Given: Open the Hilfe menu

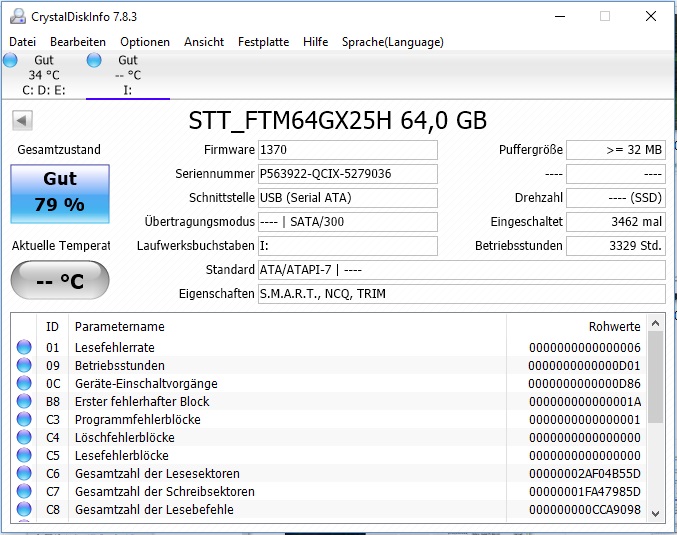Looking at the screenshot, I should coord(315,42).
